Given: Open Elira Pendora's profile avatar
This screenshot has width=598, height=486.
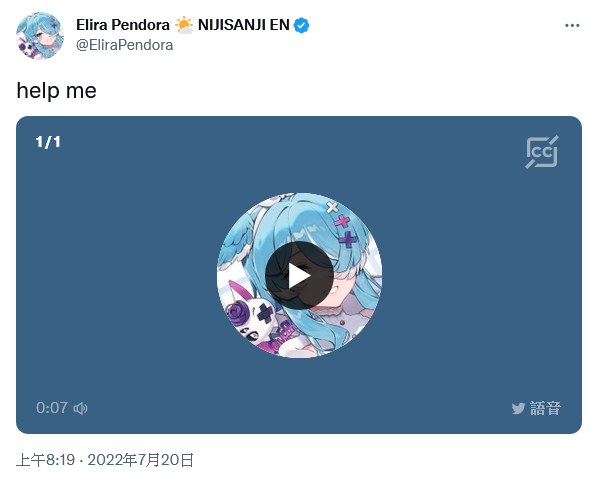Looking at the screenshot, I should pyautogui.click(x=40, y=35).
